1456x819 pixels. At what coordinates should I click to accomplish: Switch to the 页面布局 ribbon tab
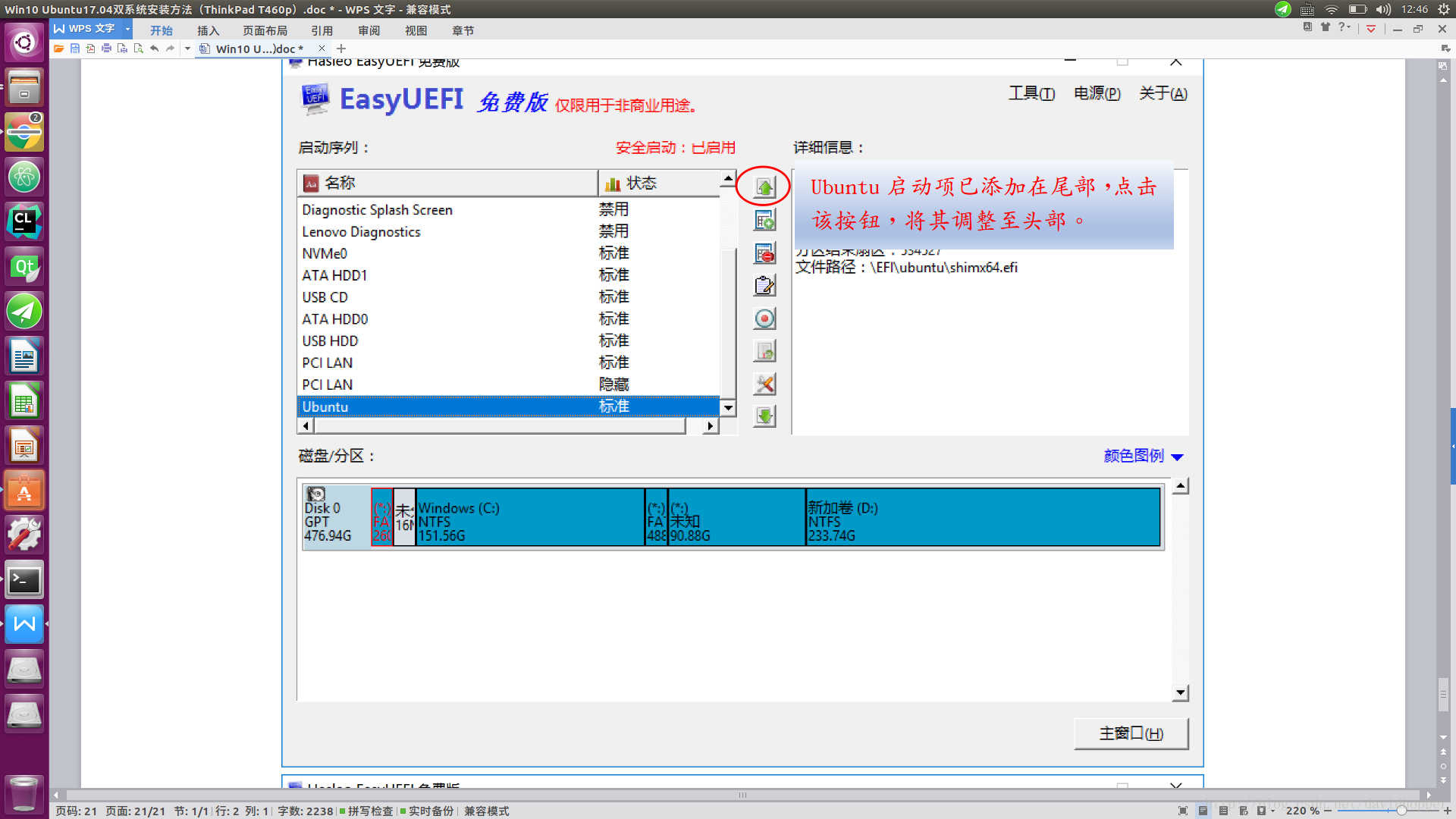pos(265,30)
